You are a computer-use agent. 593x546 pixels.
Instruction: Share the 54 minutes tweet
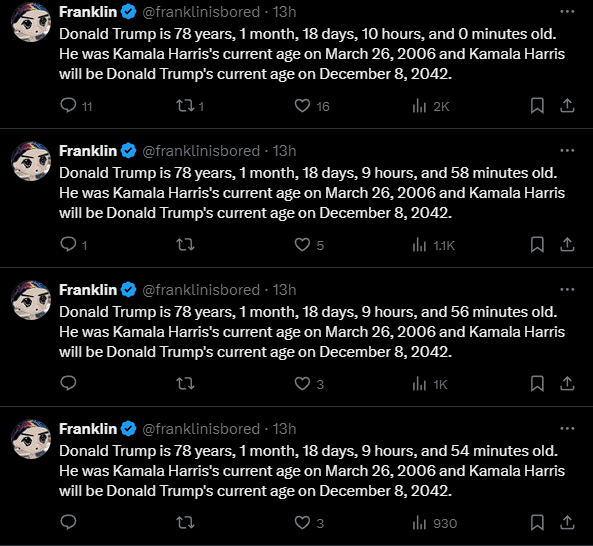click(x=567, y=523)
